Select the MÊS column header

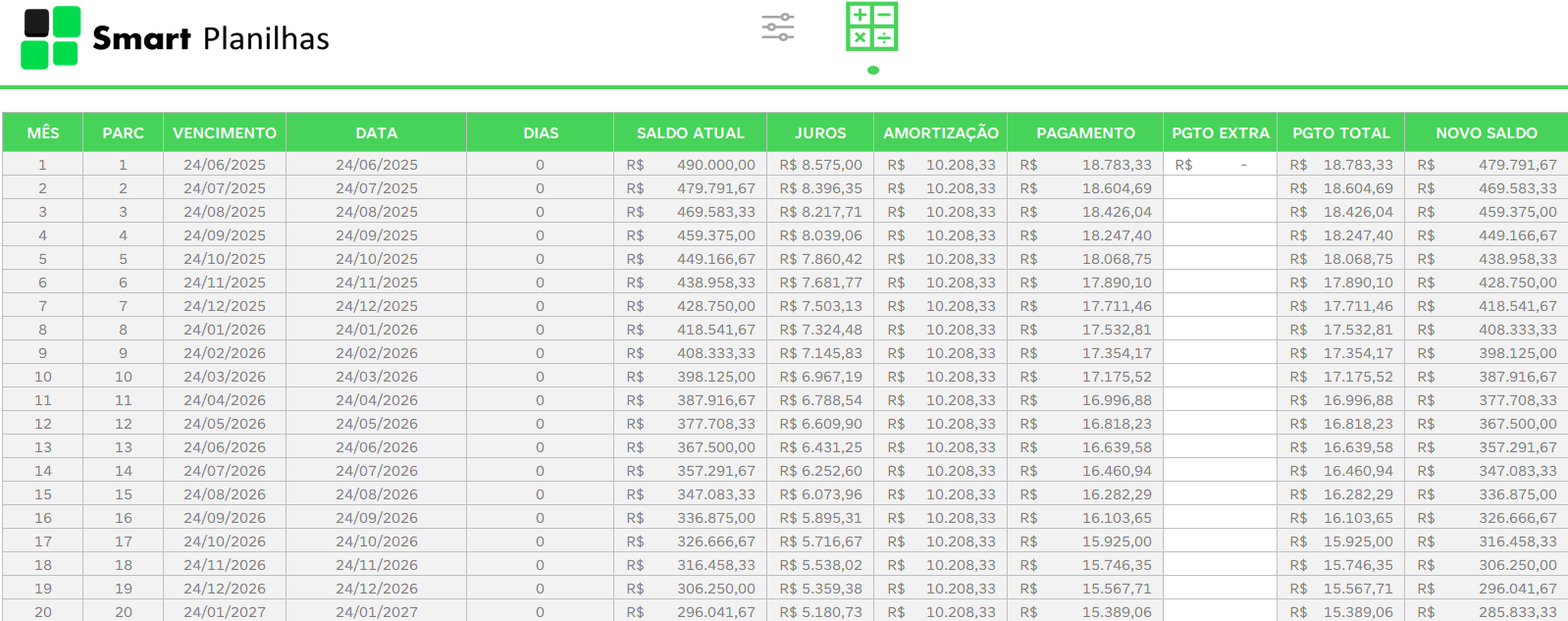tap(42, 132)
